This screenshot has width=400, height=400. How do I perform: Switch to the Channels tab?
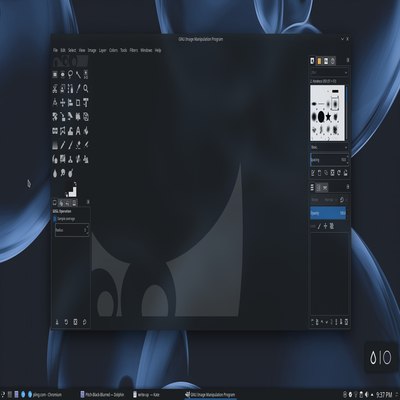click(319, 188)
